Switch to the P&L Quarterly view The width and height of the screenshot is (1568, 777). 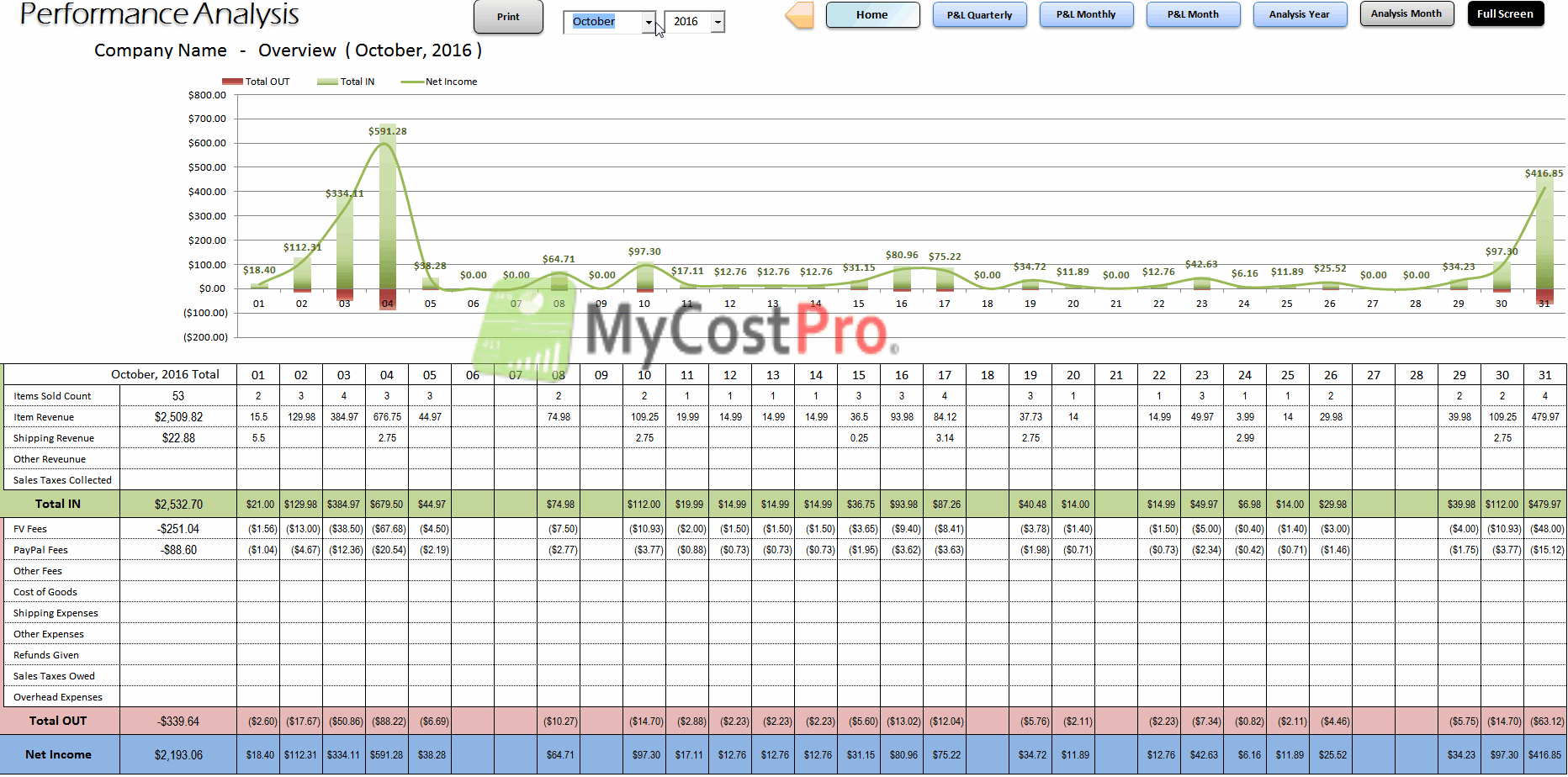(979, 15)
